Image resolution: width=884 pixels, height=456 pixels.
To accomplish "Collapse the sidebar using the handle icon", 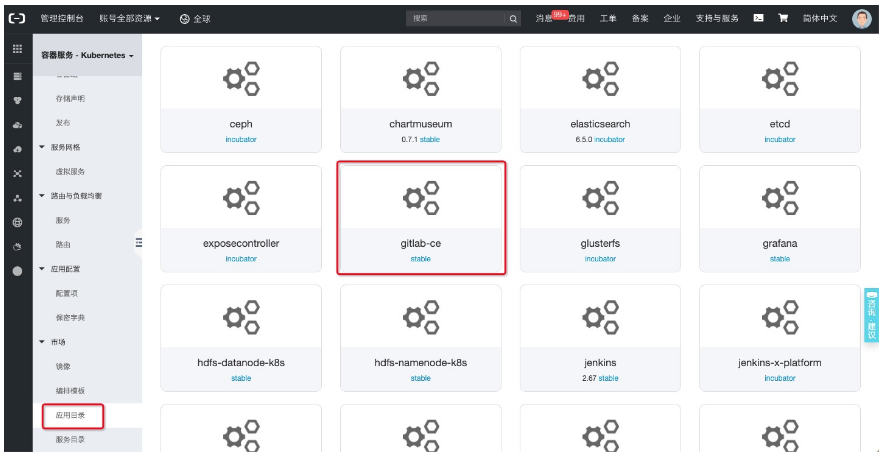I will coord(138,243).
